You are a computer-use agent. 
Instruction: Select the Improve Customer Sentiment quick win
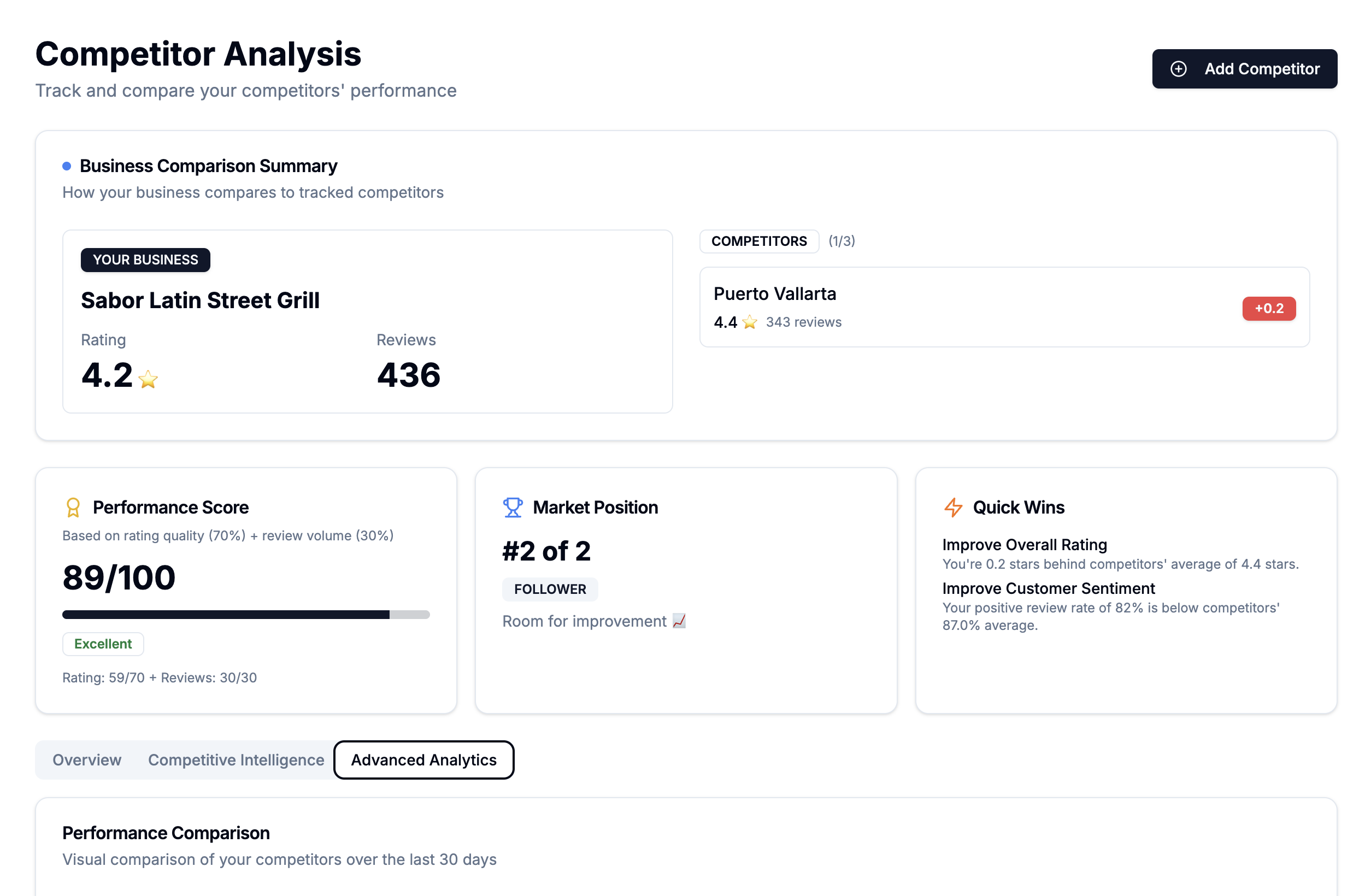(x=1048, y=588)
